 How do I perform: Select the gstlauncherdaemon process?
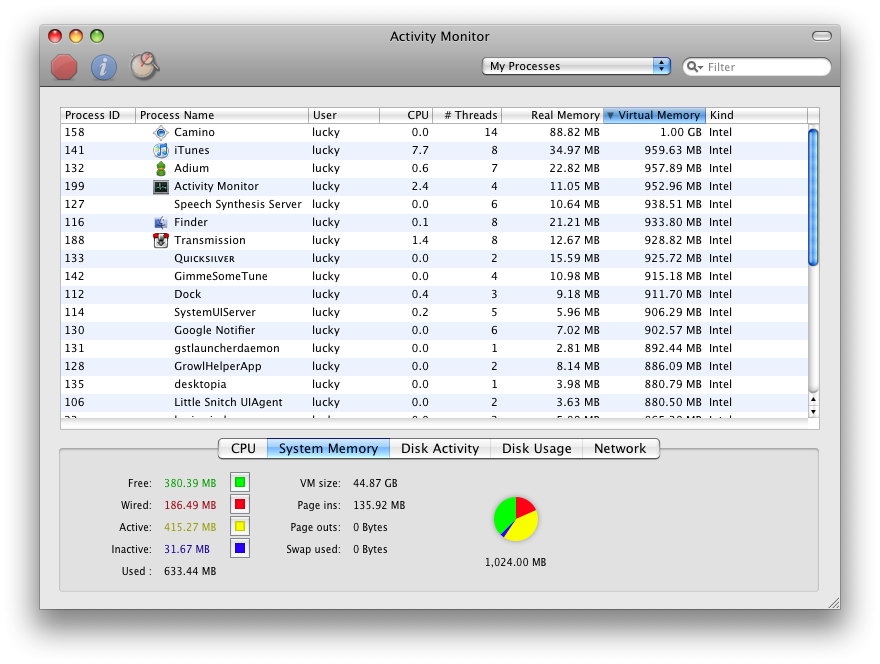[x=434, y=348]
